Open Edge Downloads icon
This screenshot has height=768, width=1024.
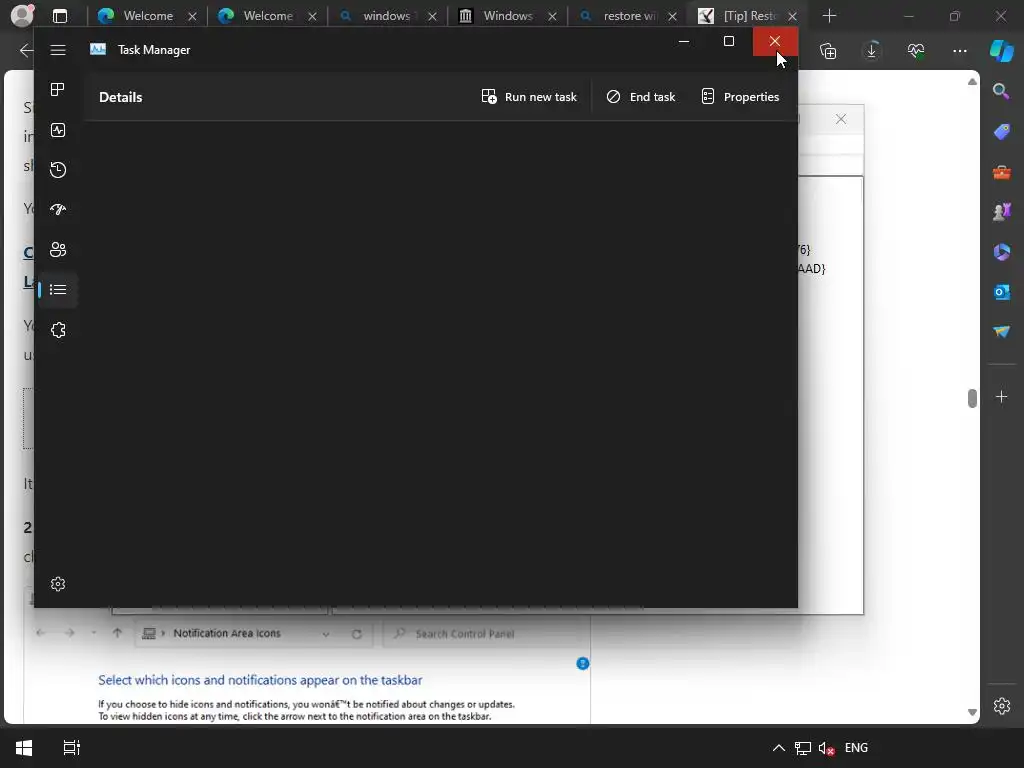[872, 50]
